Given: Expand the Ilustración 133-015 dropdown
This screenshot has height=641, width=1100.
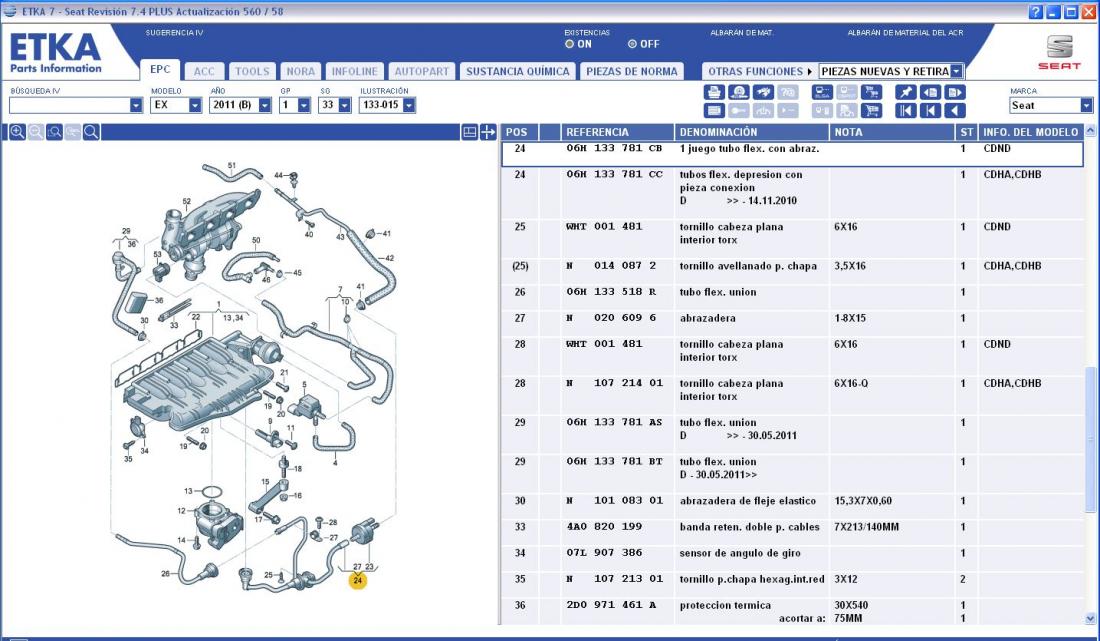Looking at the screenshot, I should click(x=409, y=105).
